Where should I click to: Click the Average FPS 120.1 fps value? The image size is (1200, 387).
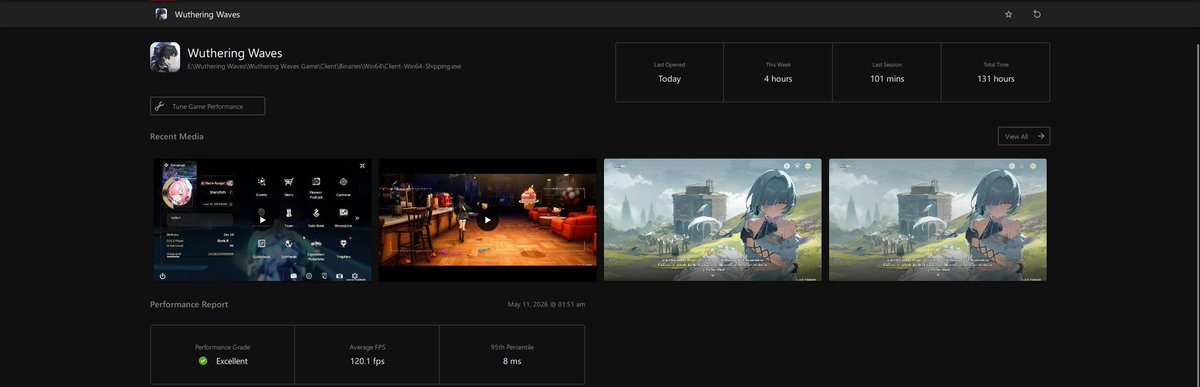367,361
